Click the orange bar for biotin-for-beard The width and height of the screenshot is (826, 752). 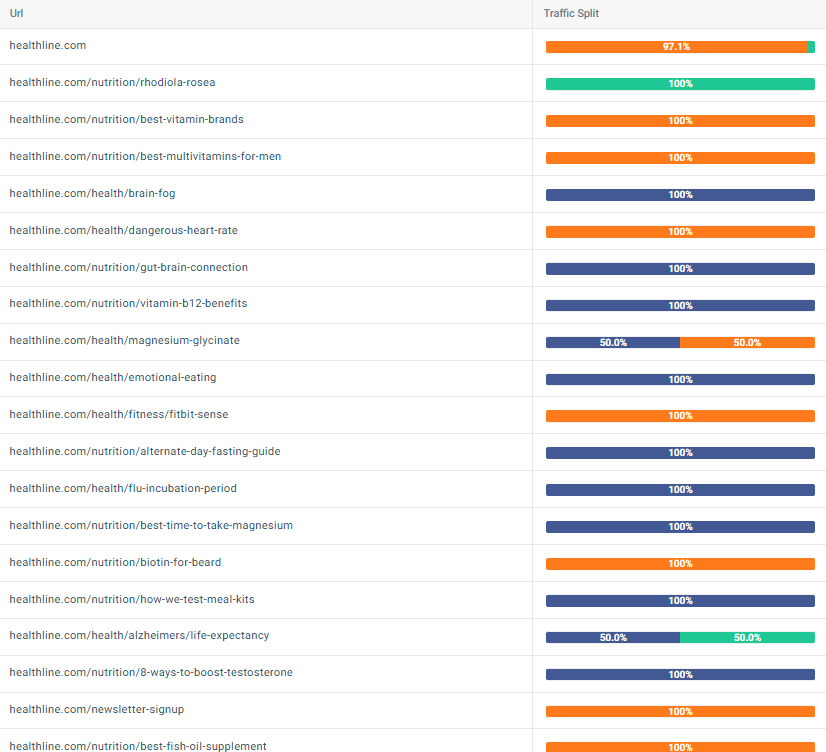coord(680,563)
